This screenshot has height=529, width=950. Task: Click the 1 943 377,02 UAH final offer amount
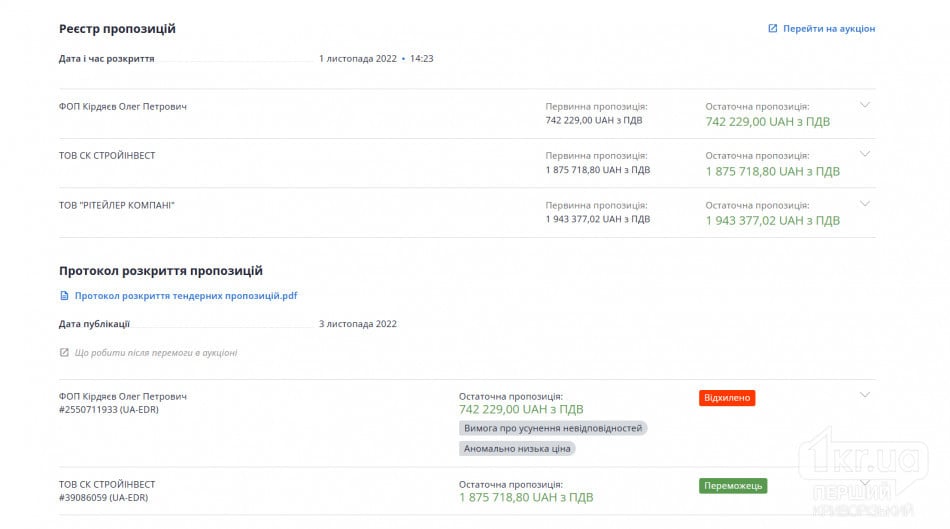point(772,221)
